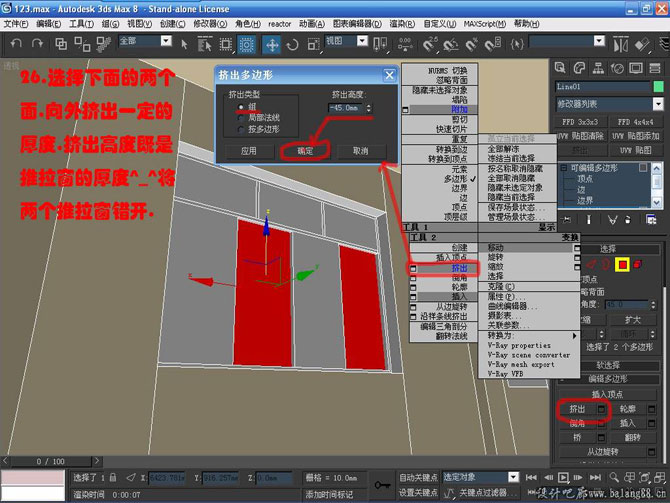
Task: Toggle the Angle Snap button
Action: coord(451,44)
